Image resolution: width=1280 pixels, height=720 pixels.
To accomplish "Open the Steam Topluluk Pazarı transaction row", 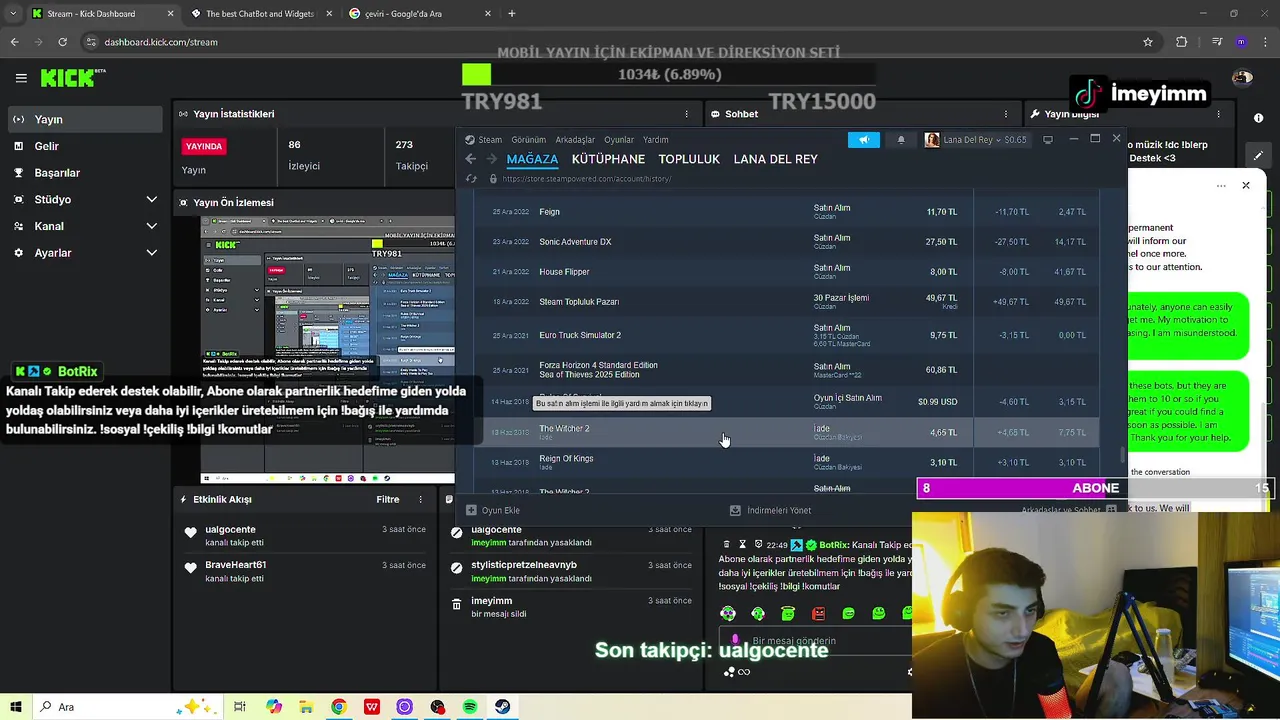I will click(x=787, y=302).
